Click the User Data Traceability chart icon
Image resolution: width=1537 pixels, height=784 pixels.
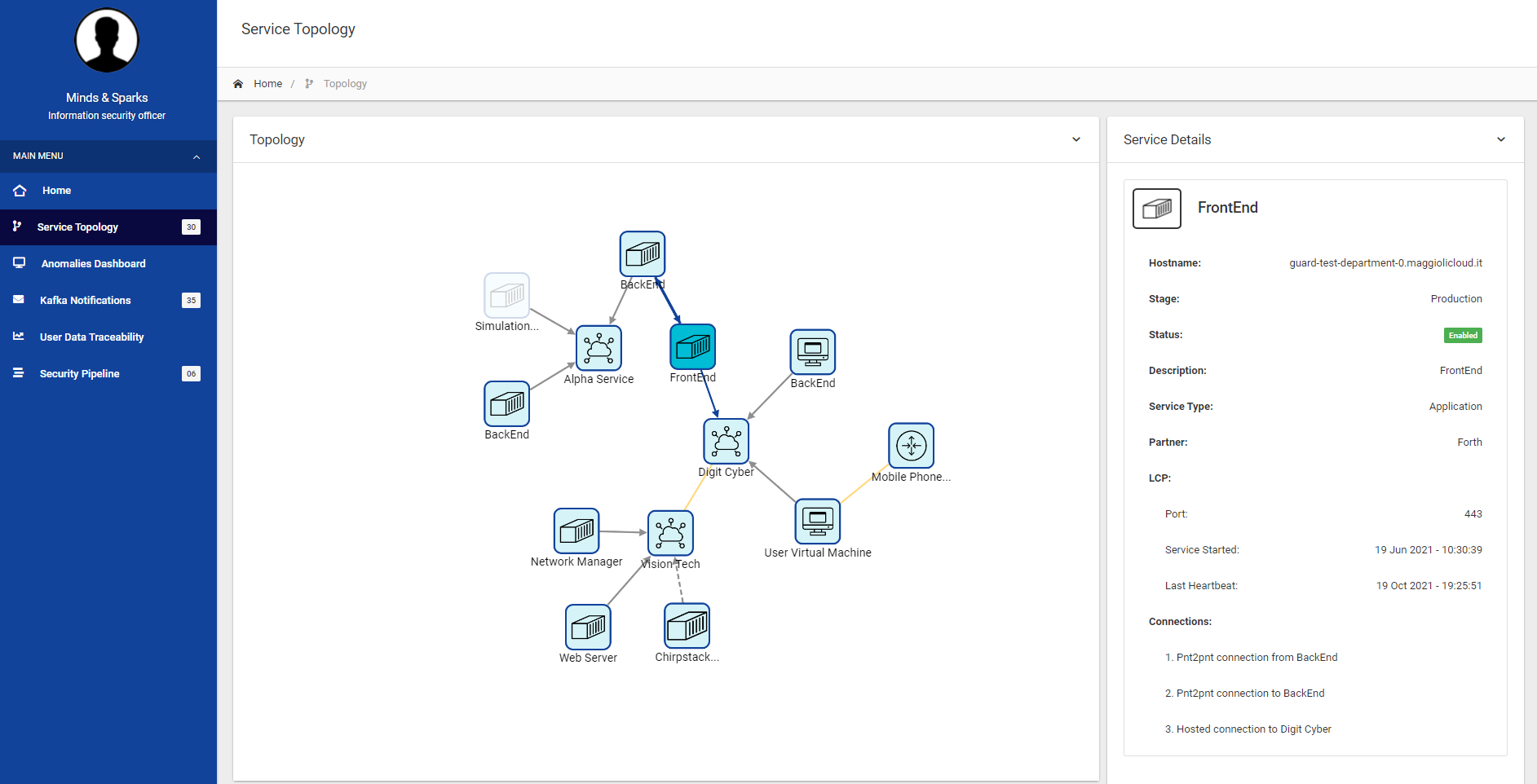click(x=19, y=336)
